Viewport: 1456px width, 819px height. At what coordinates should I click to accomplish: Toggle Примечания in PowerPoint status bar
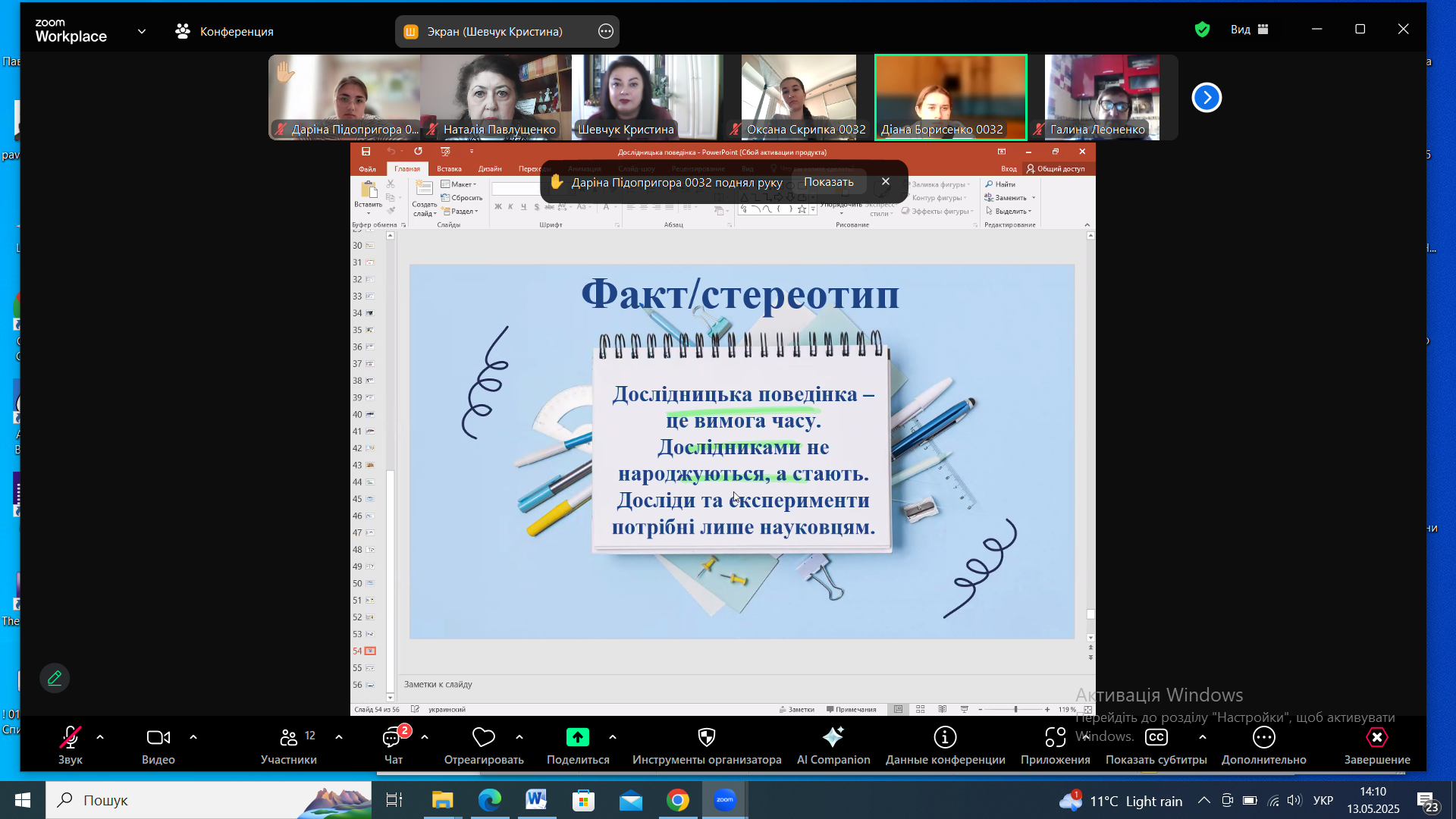coord(851,710)
